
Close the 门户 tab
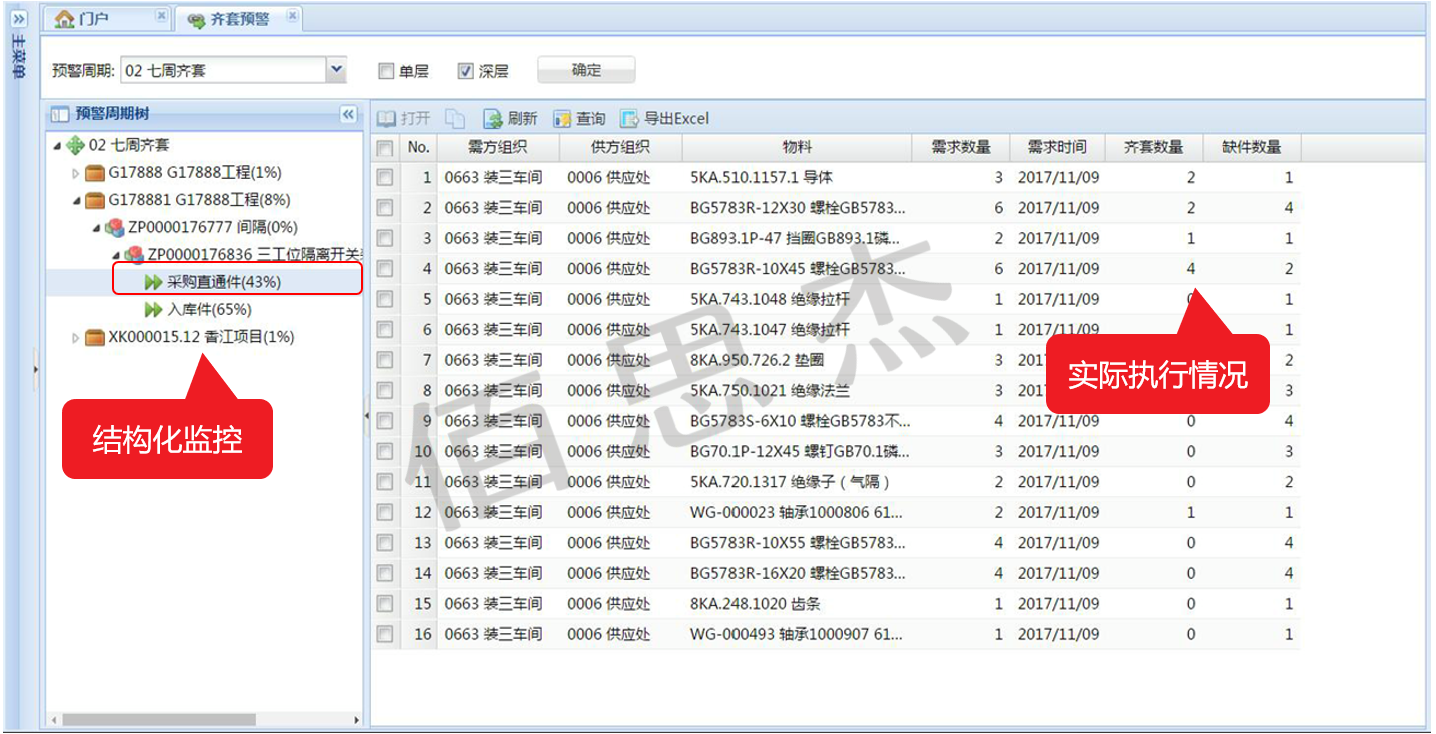(x=162, y=17)
